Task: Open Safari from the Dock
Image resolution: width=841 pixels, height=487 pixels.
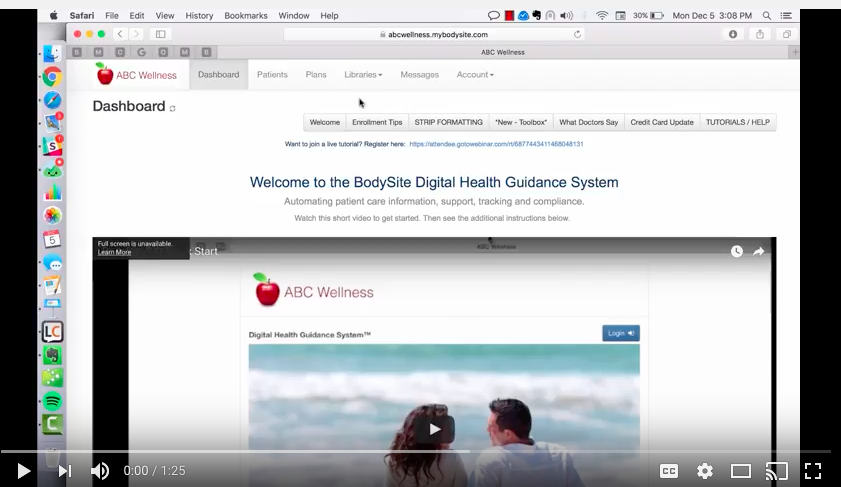Action: [52, 100]
